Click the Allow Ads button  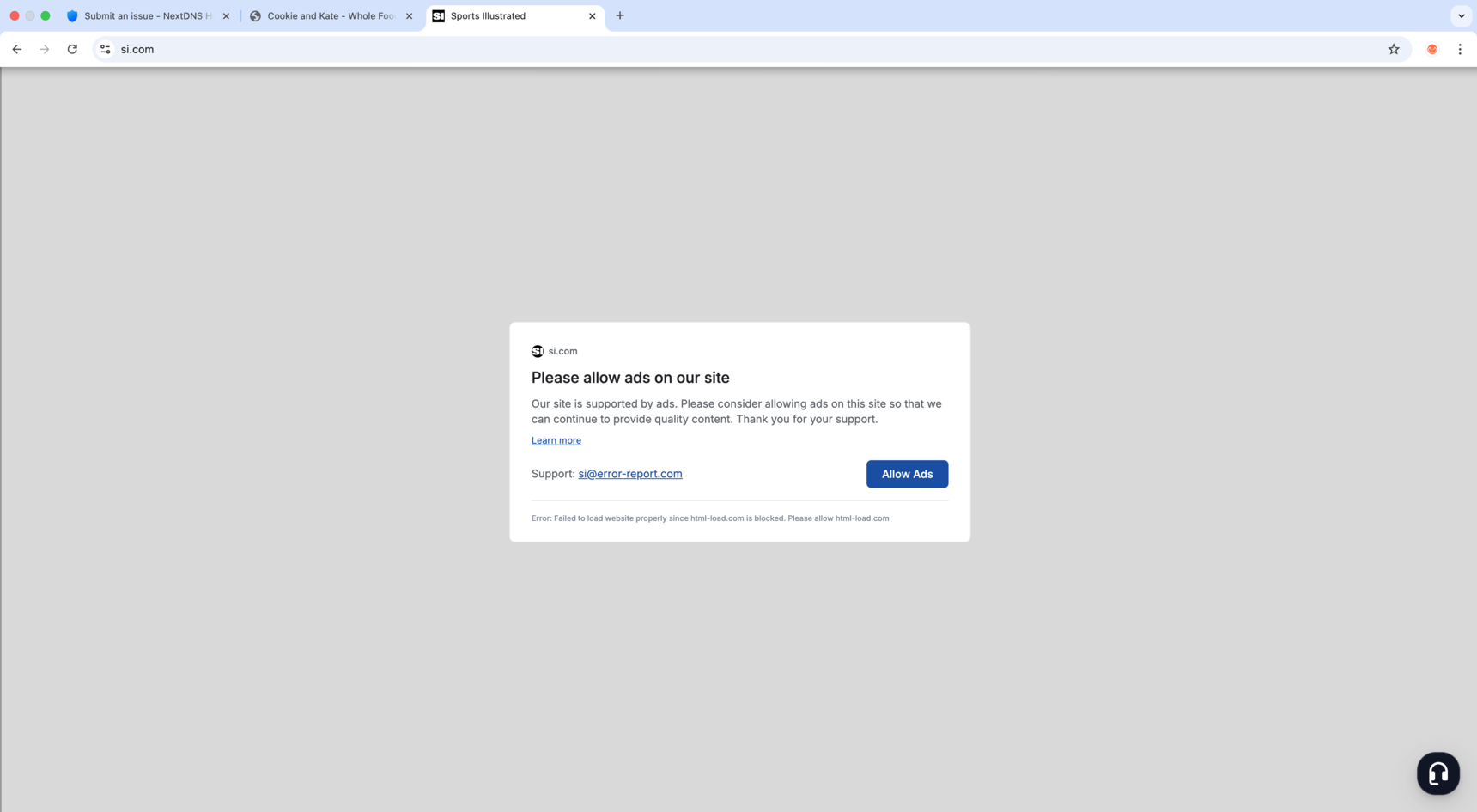(907, 474)
